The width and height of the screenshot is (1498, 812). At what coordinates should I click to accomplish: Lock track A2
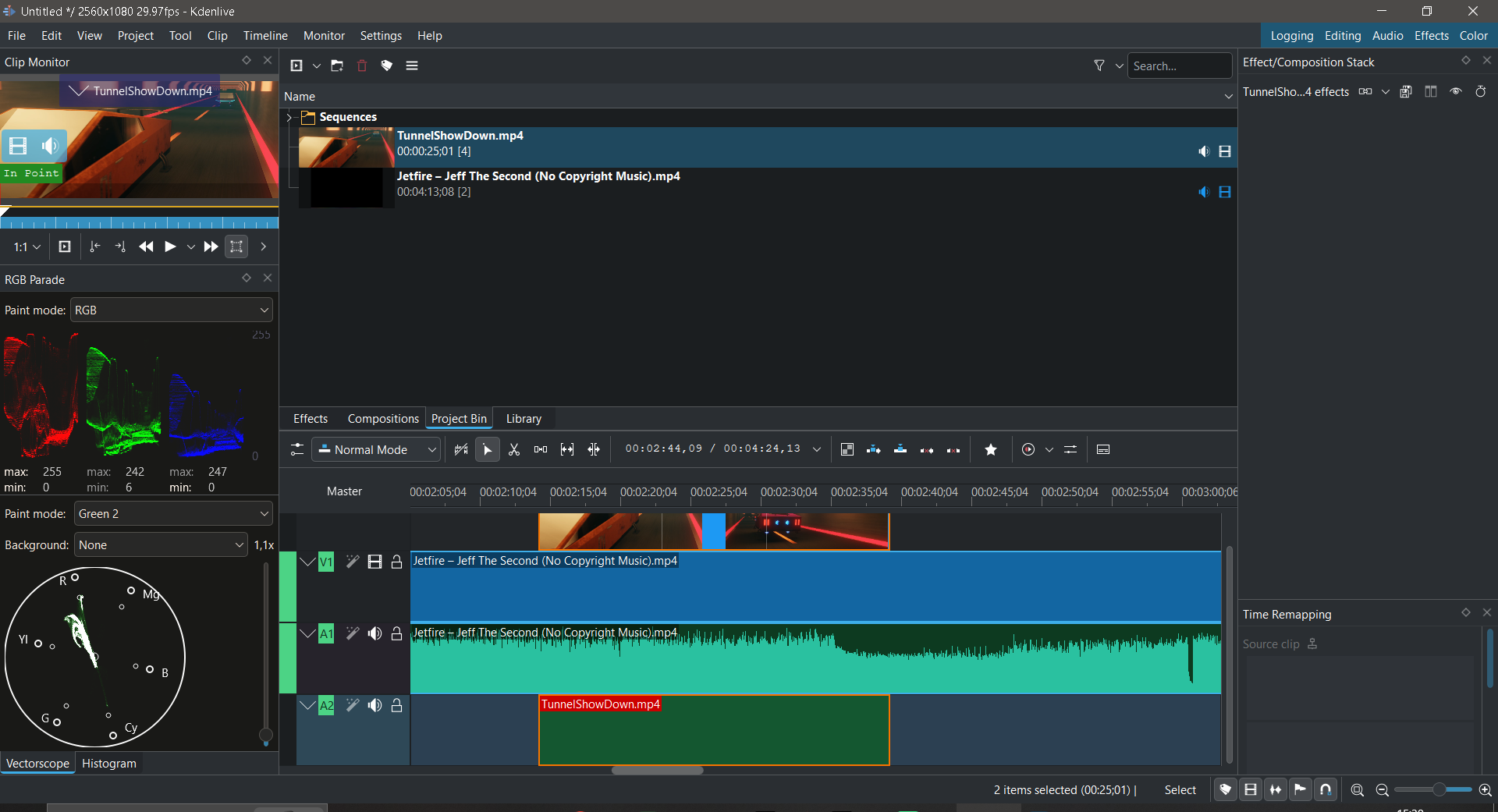(x=396, y=705)
